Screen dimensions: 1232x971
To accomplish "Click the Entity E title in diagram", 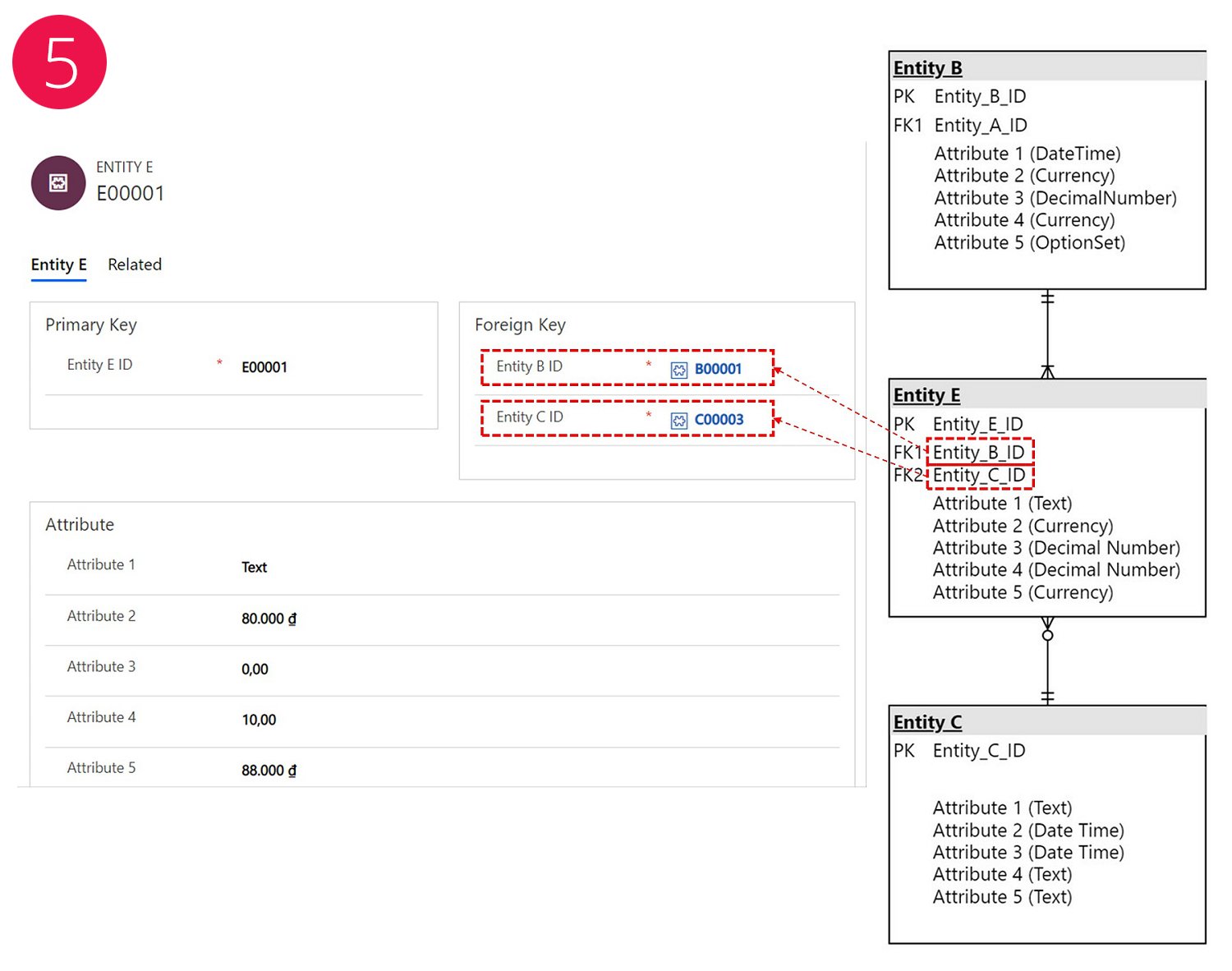I will point(926,395).
